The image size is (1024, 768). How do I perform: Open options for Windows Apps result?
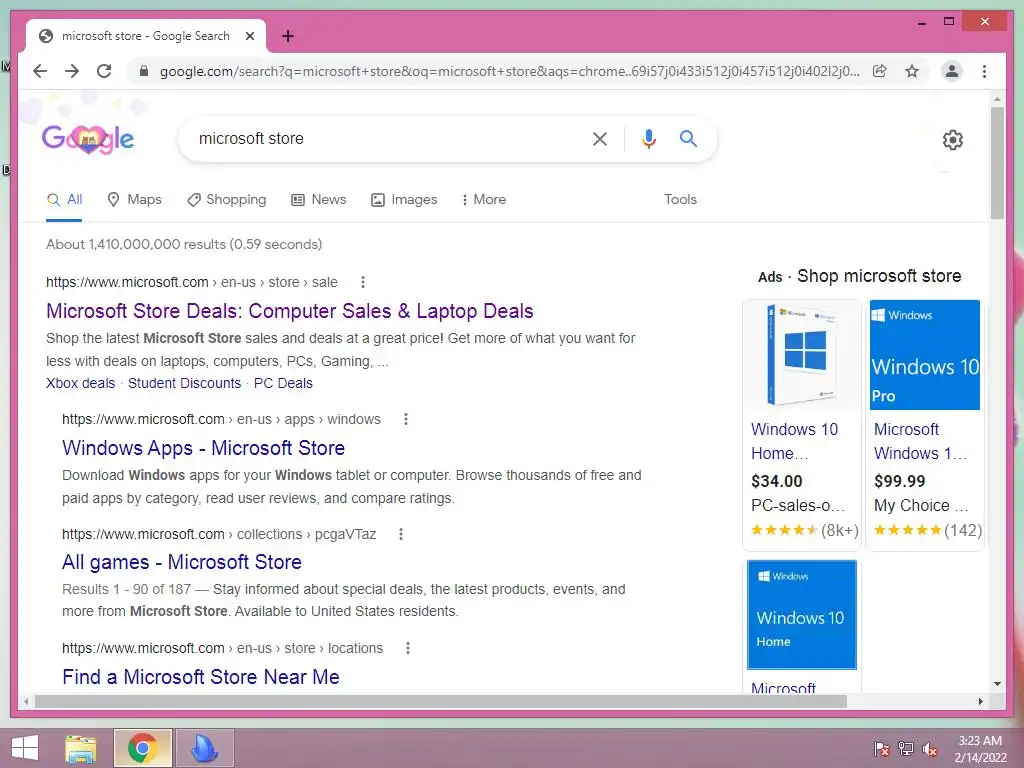pos(406,419)
